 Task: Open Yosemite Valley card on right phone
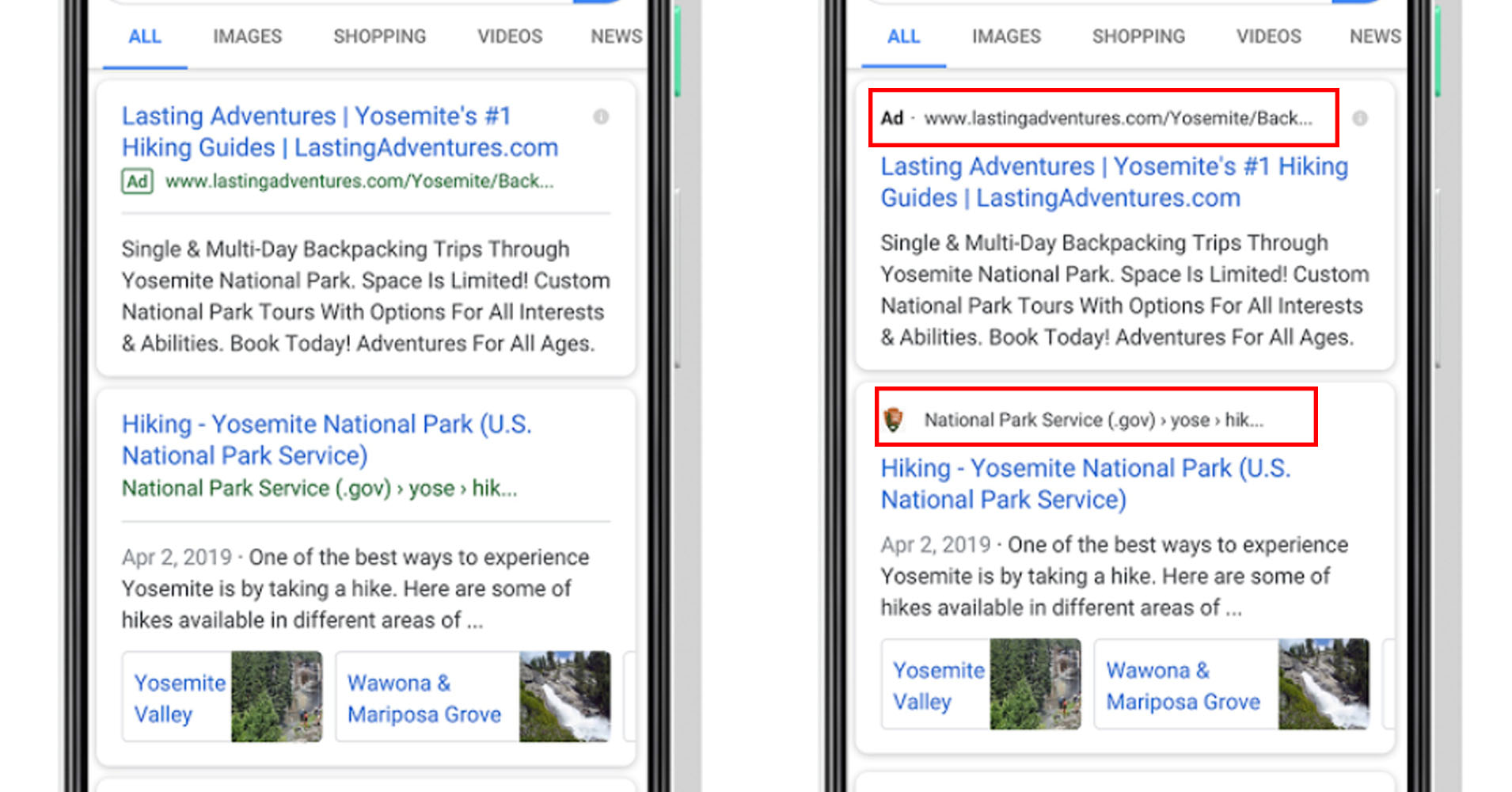pos(981,684)
